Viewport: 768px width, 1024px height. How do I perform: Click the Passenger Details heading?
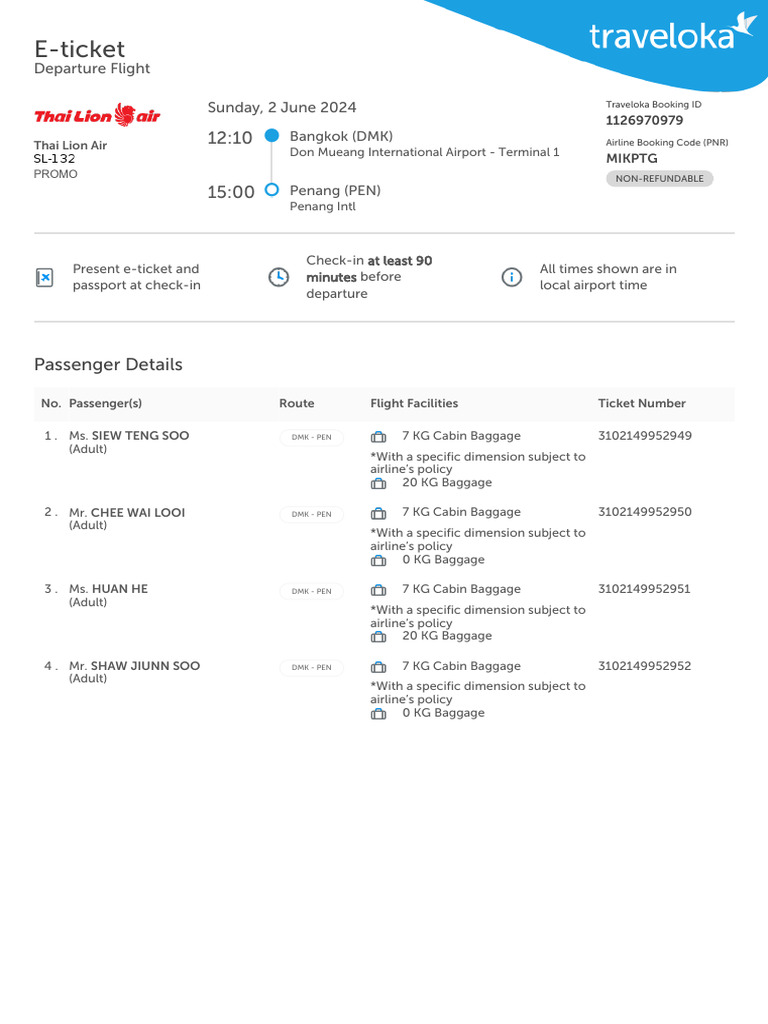[x=108, y=365]
